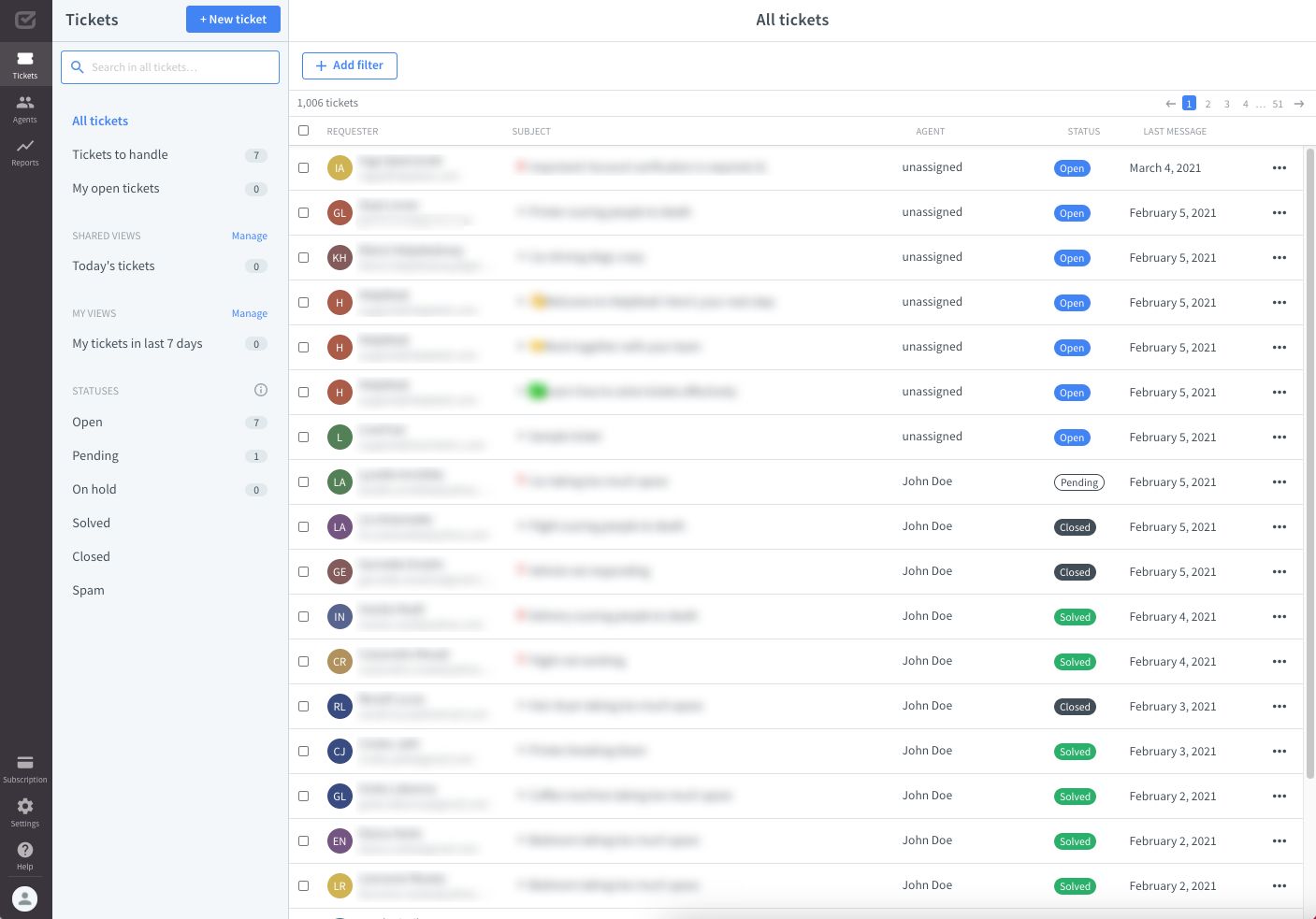The width and height of the screenshot is (1316, 919).
Task: Click inside the ticket search field
Action: click(x=169, y=66)
